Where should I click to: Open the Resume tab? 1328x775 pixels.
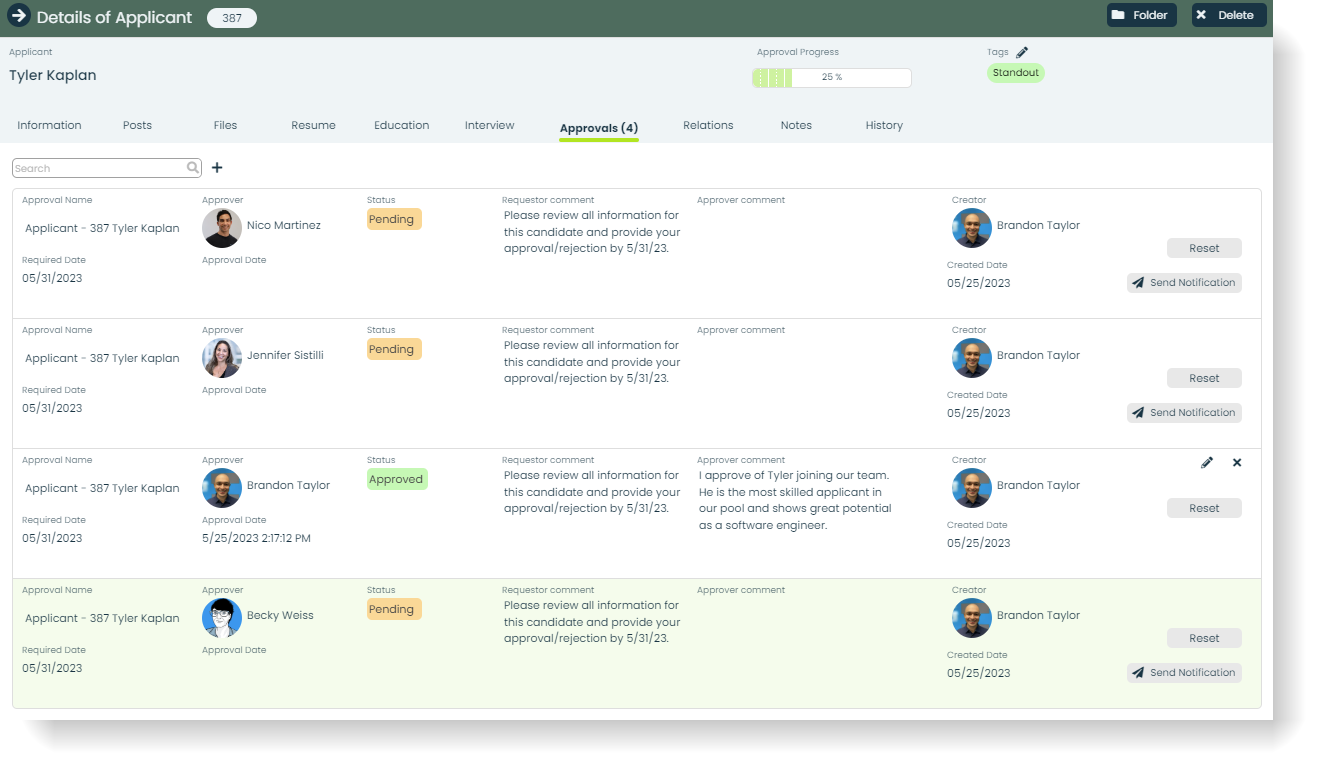point(313,125)
